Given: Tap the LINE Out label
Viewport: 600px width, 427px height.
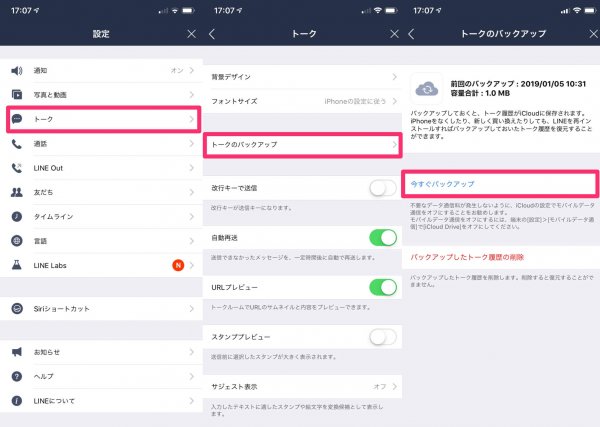Looking at the screenshot, I should (x=48, y=168).
